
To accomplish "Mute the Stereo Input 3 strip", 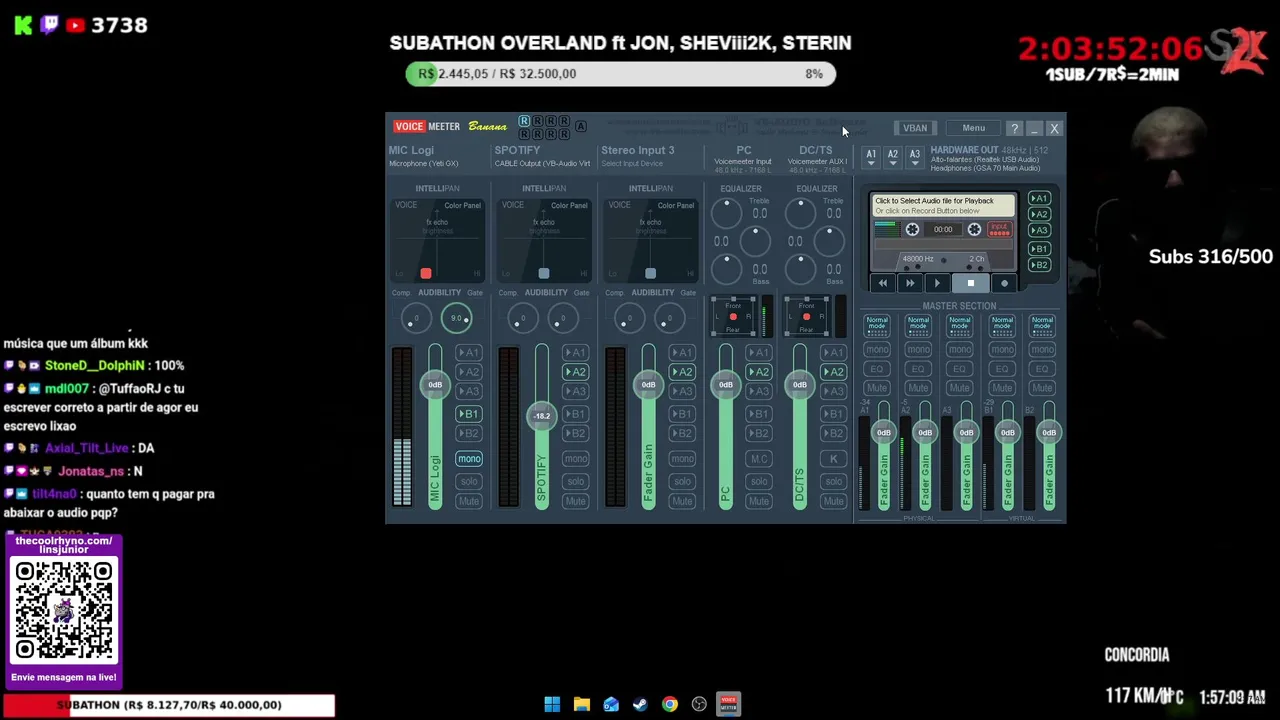I will point(682,501).
